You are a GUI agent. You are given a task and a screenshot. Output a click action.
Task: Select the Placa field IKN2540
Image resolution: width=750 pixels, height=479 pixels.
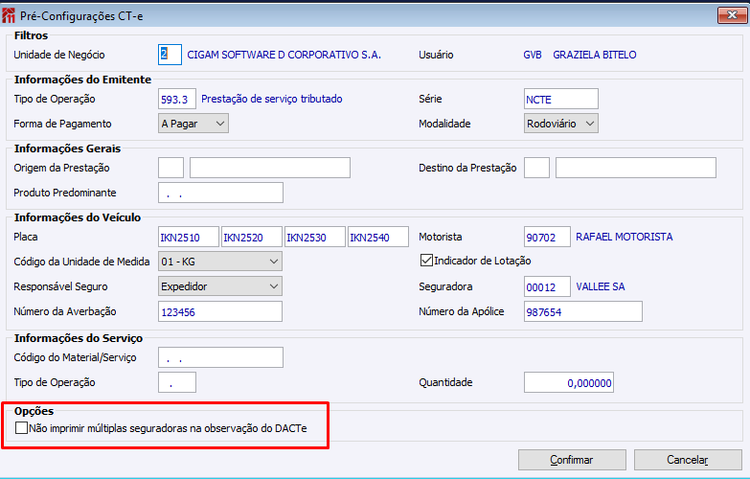(378, 237)
